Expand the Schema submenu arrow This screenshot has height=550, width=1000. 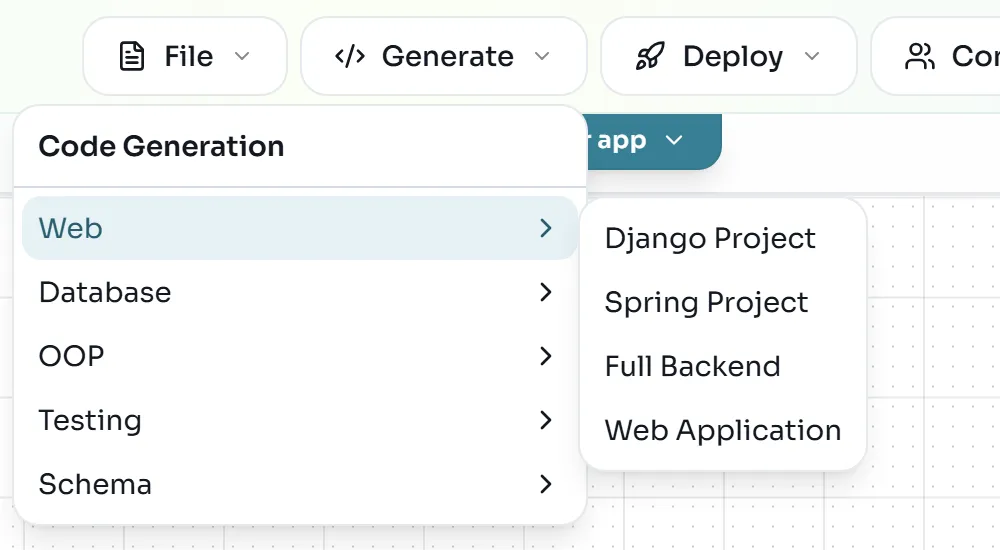[x=545, y=484]
